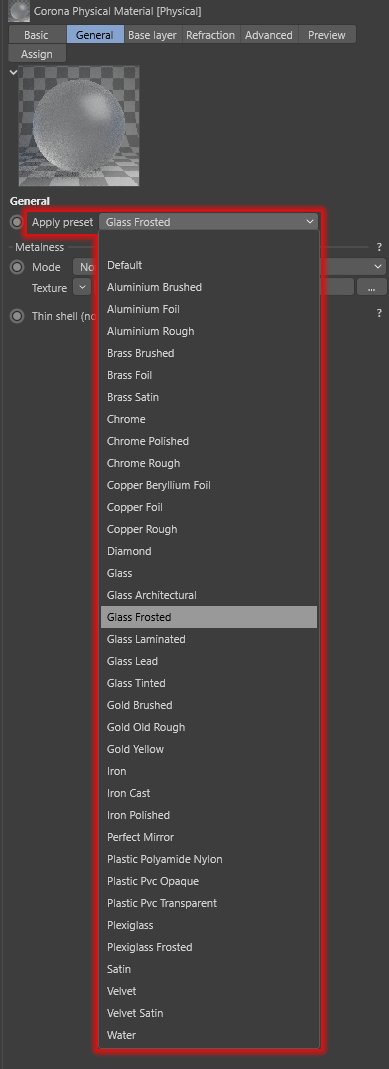Switch to the Refraction tab

211,35
